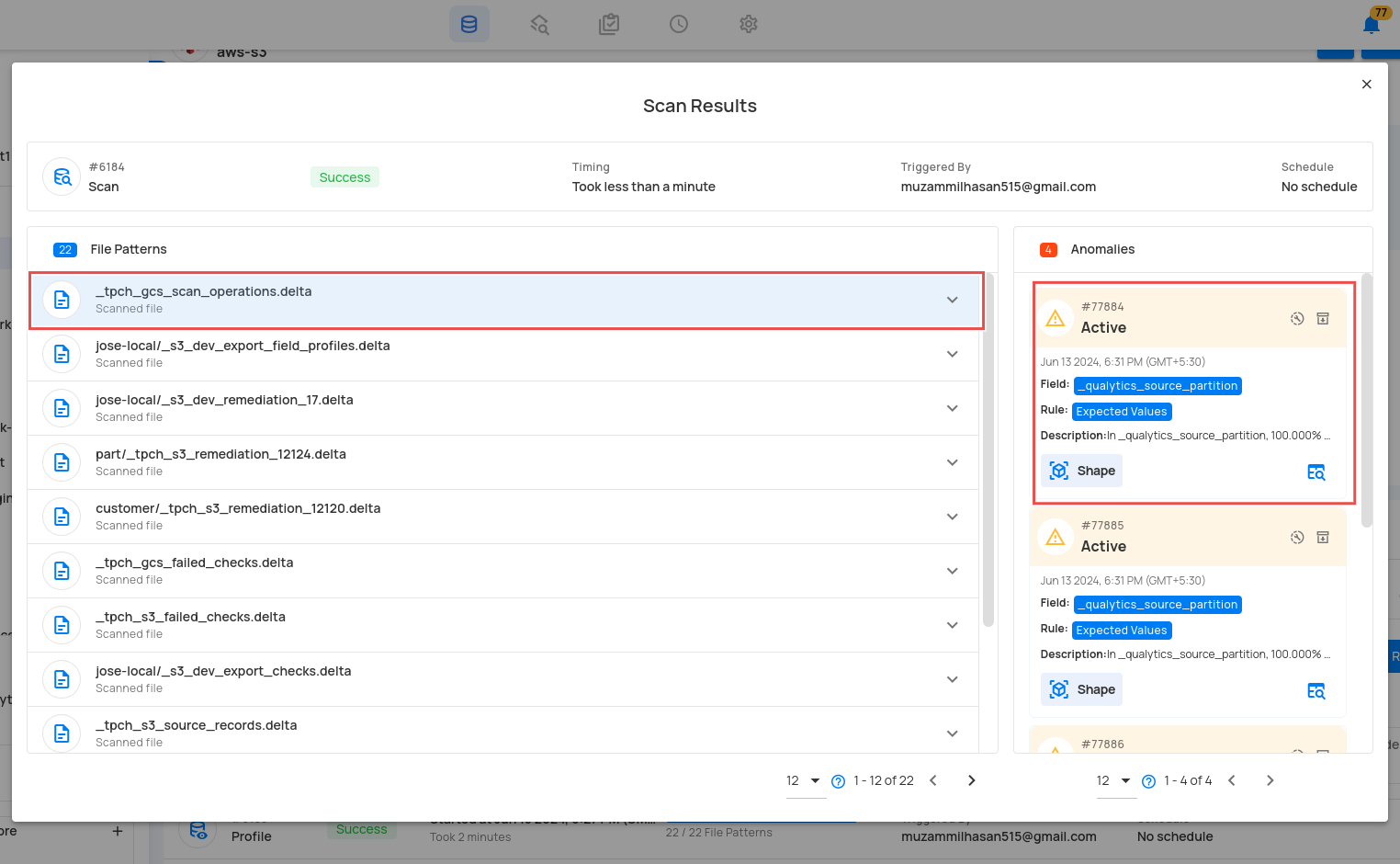
Task: Click the 22 File Patterns count badge
Action: (65, 250)
